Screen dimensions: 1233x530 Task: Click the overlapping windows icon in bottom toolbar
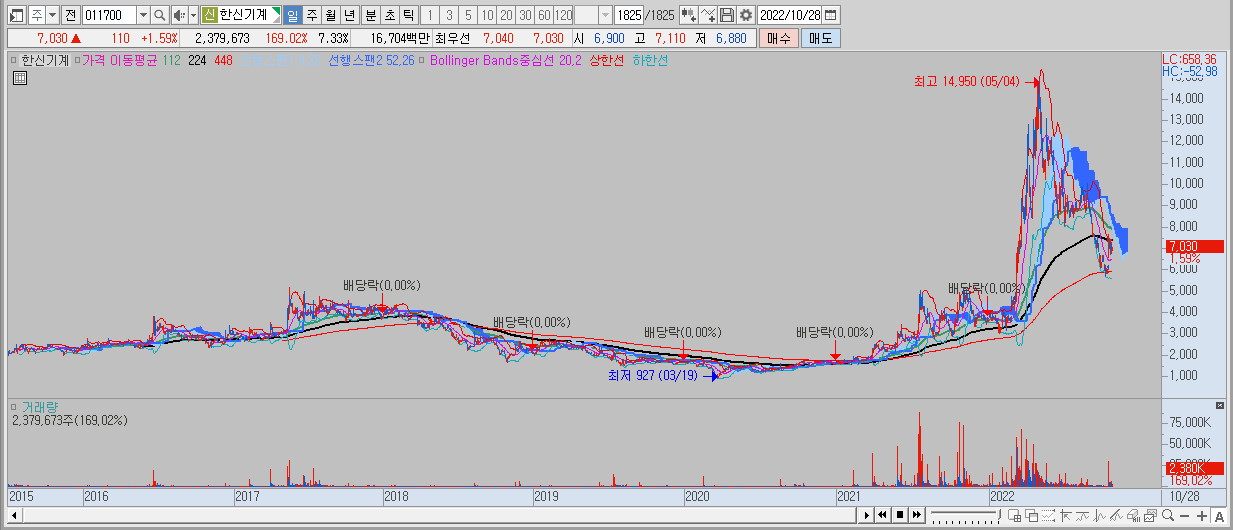pos(1032,515)
